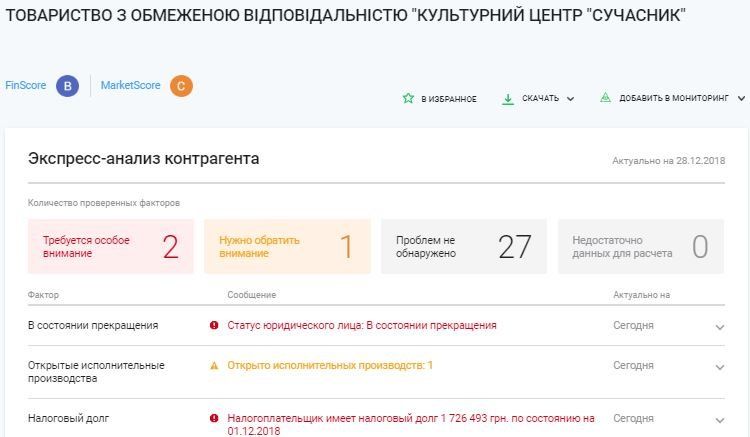The width and height of the screenshot is (750, 437).
Task: Click the monitoring triangle icon
Action: tap(606, 98)
